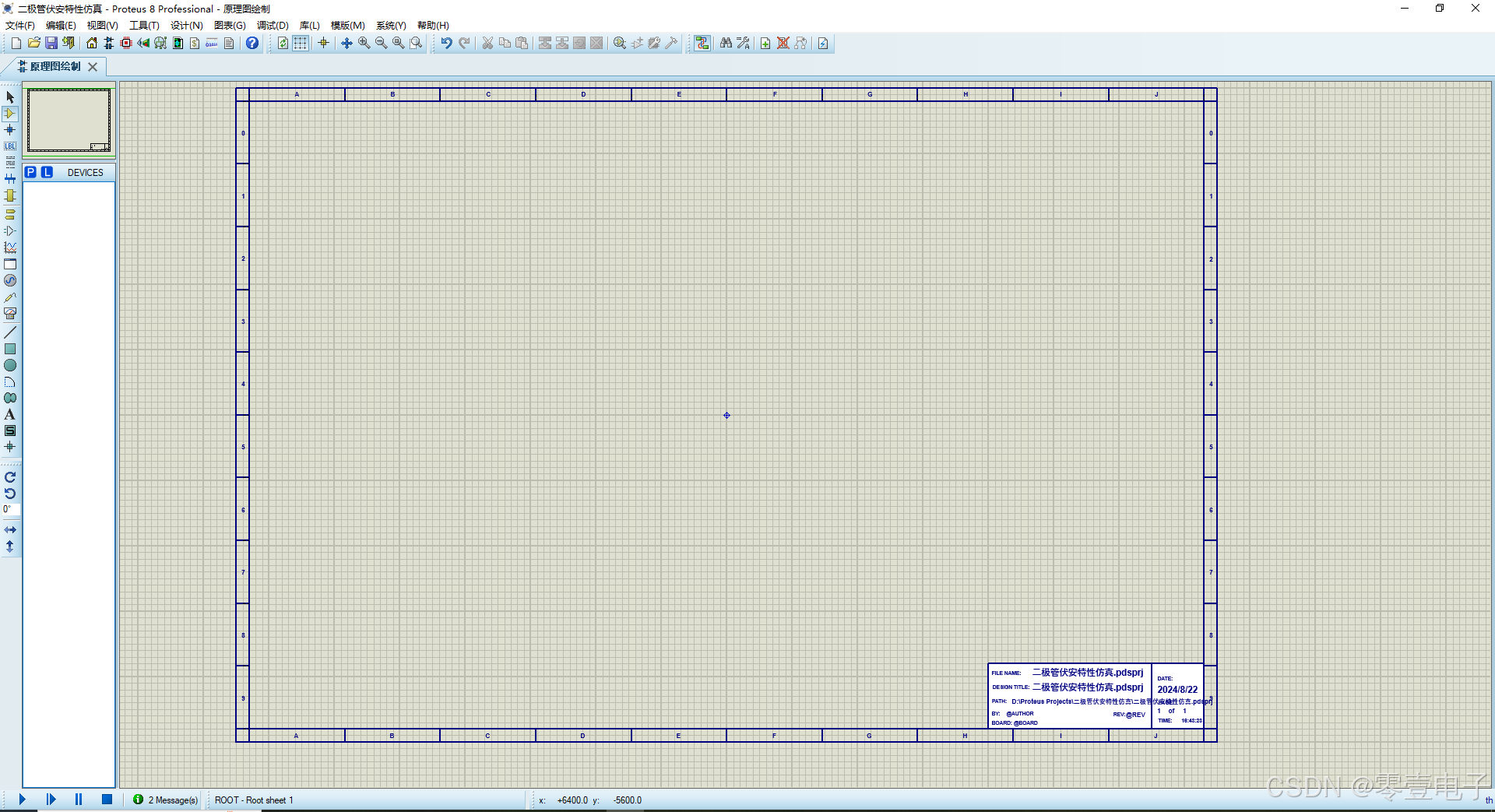Select the Junction dot mode tool

coord(10,130)
